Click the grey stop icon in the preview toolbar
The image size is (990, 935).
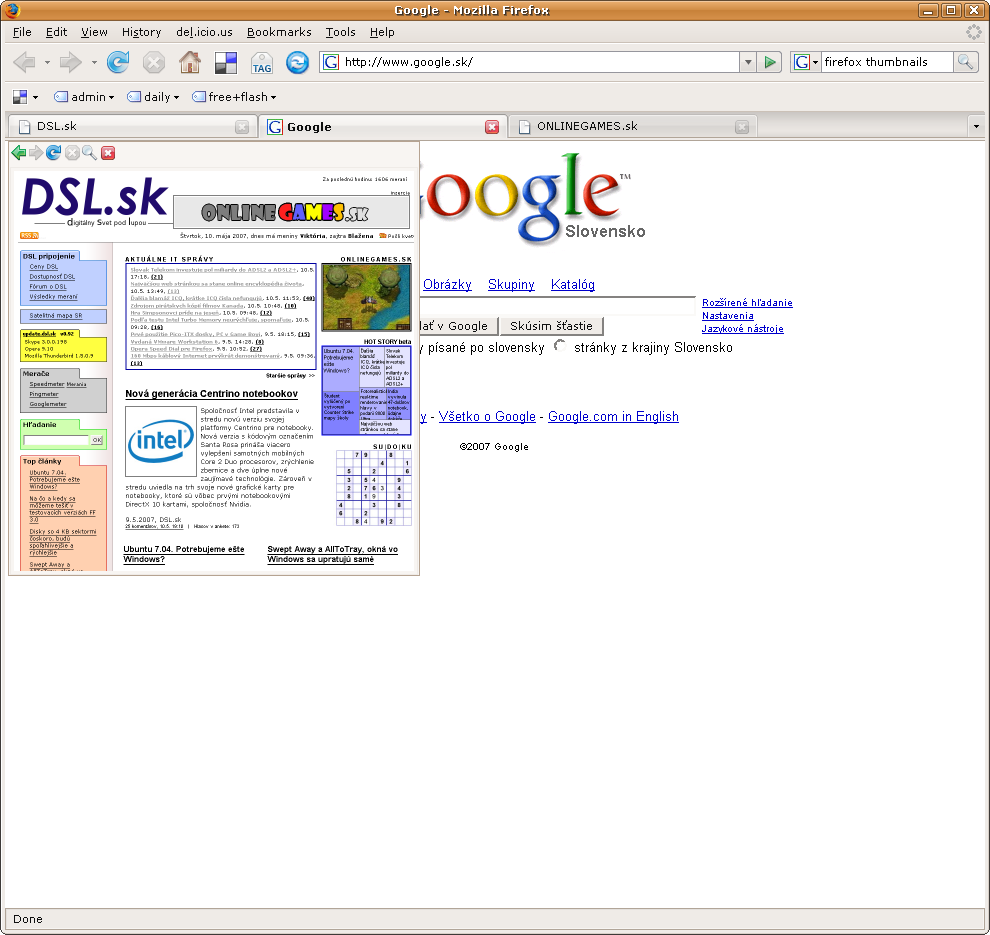(x=72, y=153)
